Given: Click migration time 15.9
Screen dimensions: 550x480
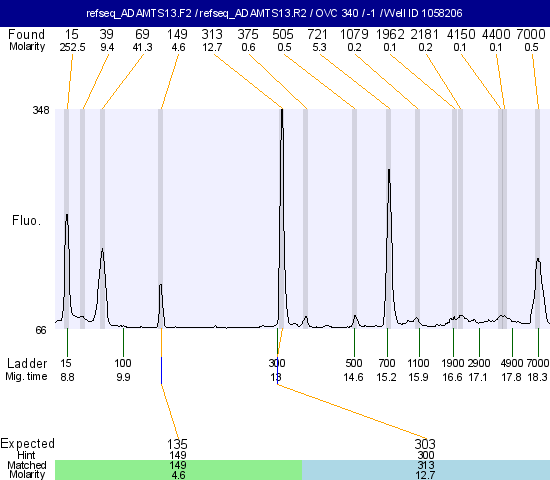Looking at the screenshot, I should click(418, 377).
